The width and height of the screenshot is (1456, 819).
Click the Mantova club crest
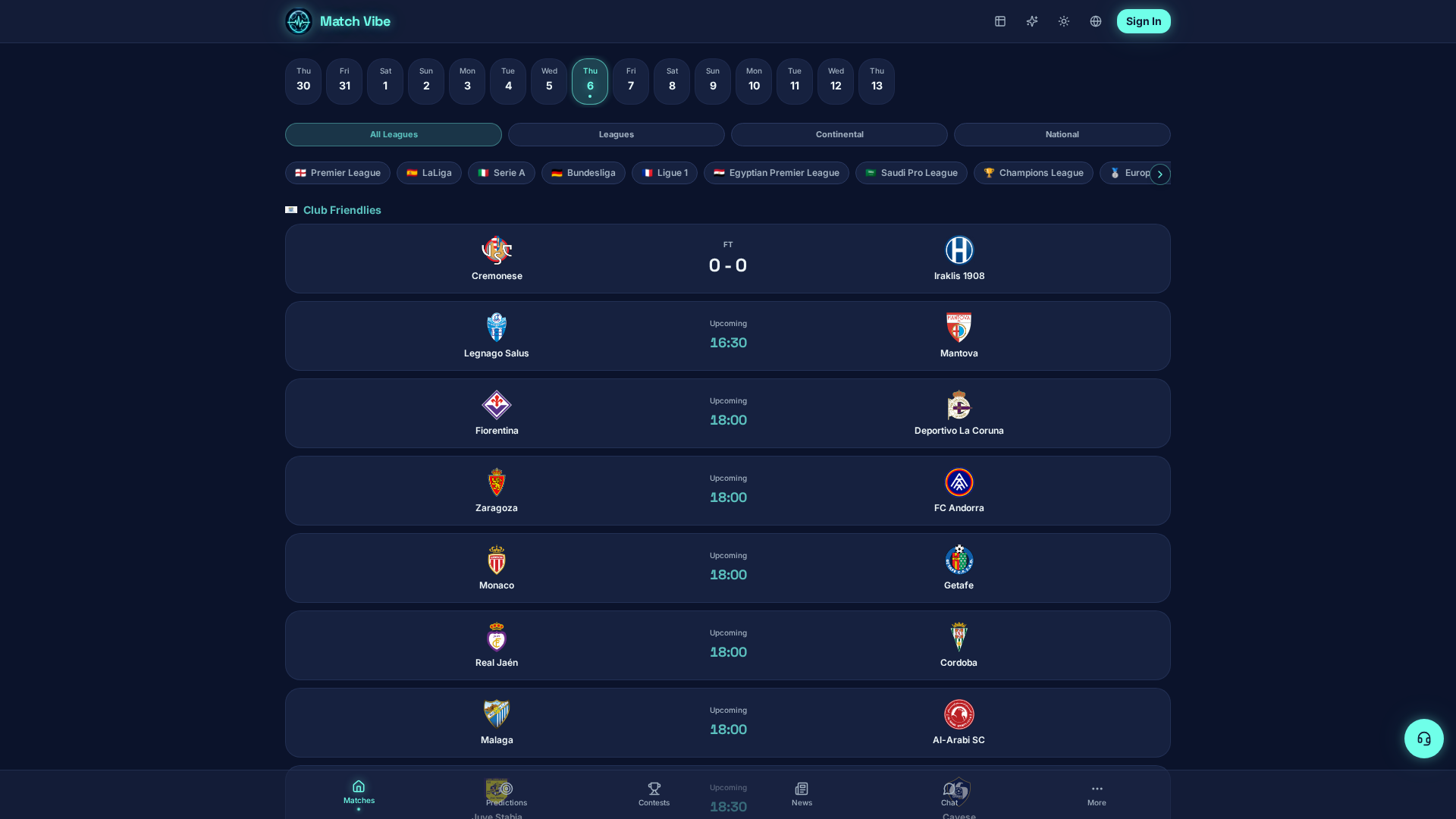click(x=959, y=328)
